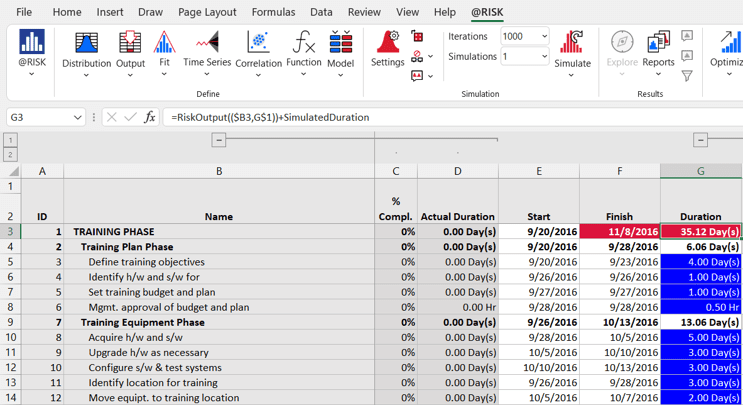
Task: Open the Reports icon in Results
Action: (658, 44)
